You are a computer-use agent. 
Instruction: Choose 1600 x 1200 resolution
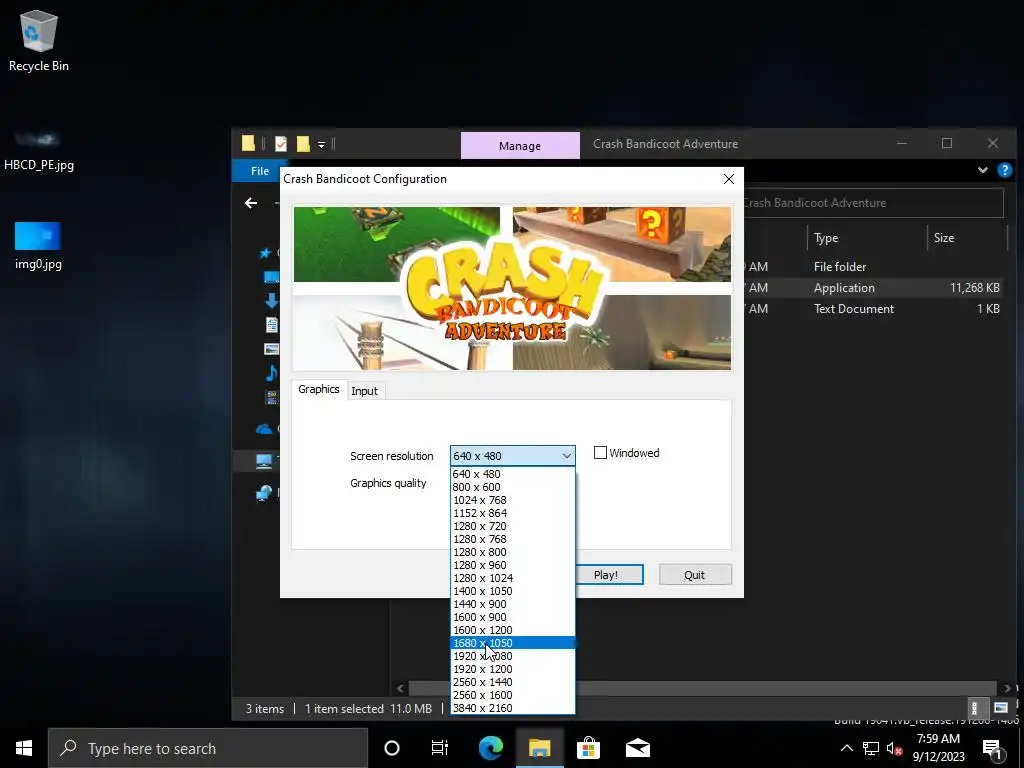513,630
